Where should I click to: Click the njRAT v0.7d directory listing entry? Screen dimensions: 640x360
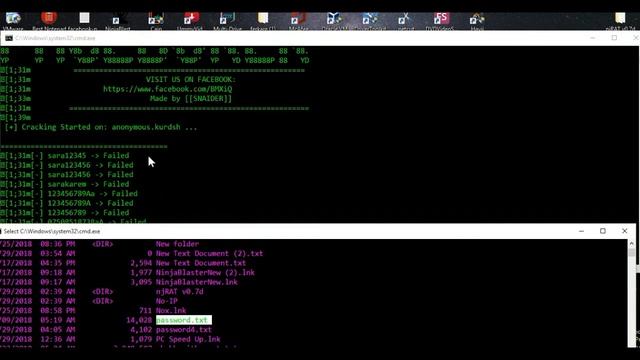tap(180, 292)
